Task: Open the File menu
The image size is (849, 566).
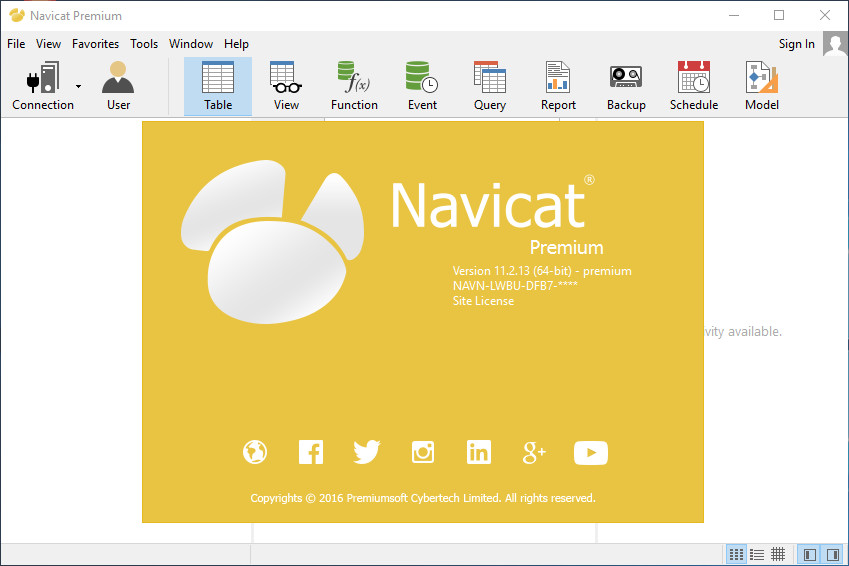Action: point(16,44)
